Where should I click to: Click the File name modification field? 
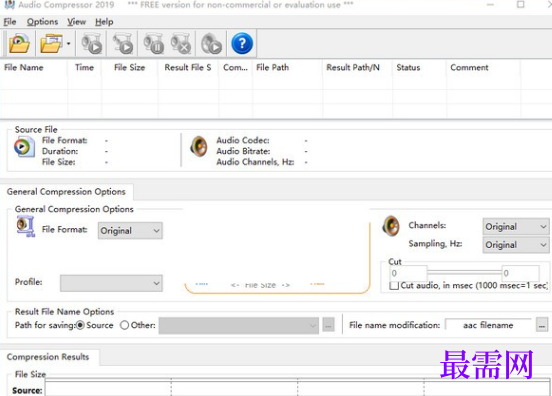[488, 325]
